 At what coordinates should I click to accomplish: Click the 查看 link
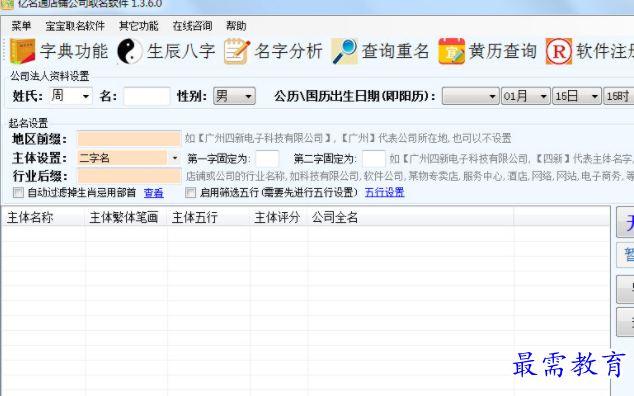(x=154, y=193)
